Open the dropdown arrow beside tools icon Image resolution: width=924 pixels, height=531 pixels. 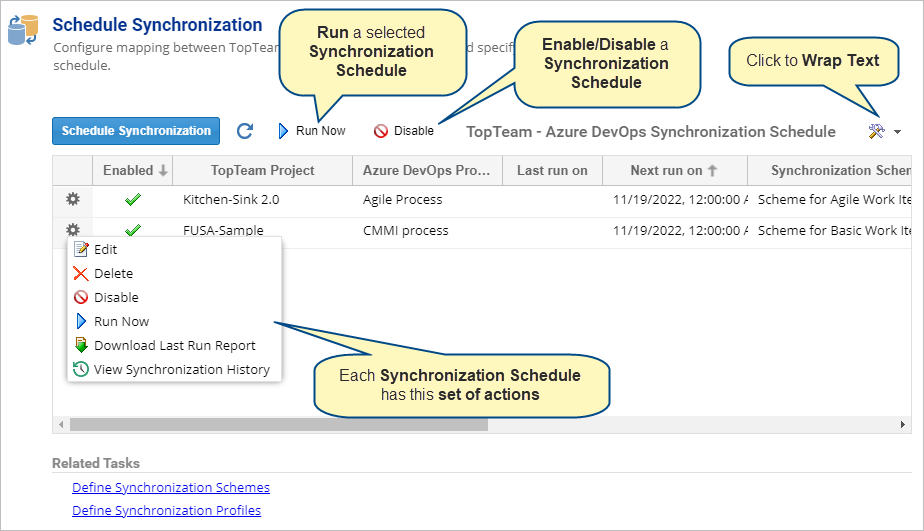pyautogui.click(x=897, y=132)
